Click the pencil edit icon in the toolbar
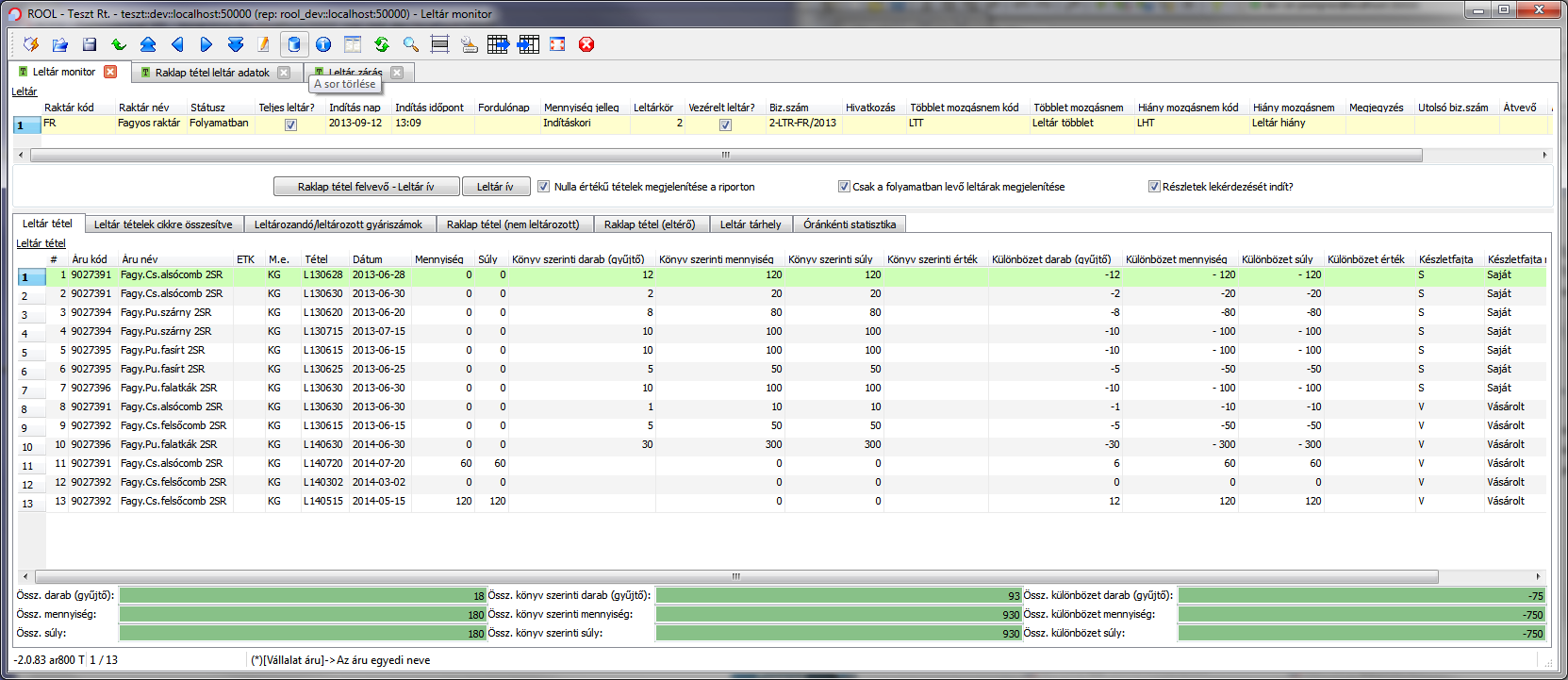Image resolution: width=1568 pixels, height=680 pixels. pos(264,44)
